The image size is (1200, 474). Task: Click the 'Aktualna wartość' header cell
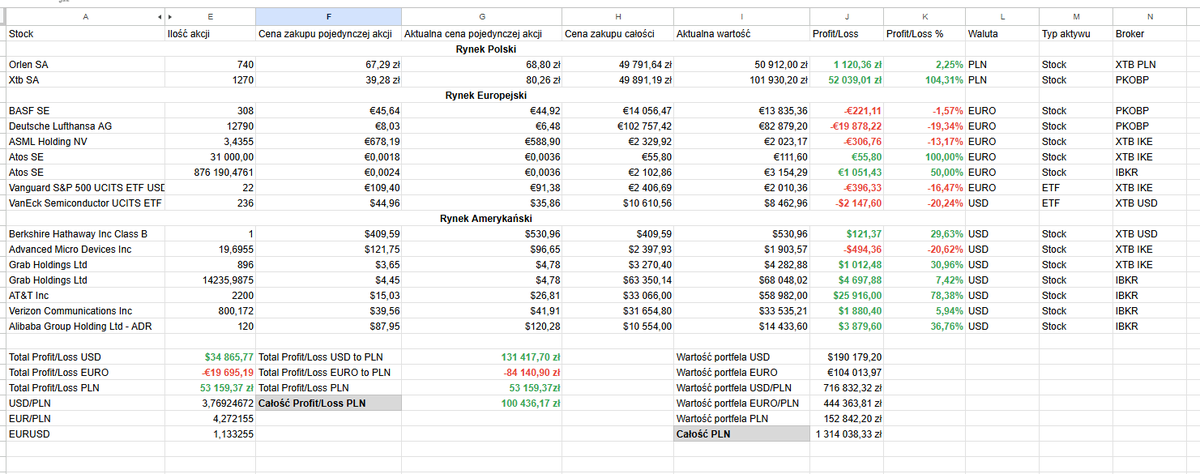pos(741,33)
